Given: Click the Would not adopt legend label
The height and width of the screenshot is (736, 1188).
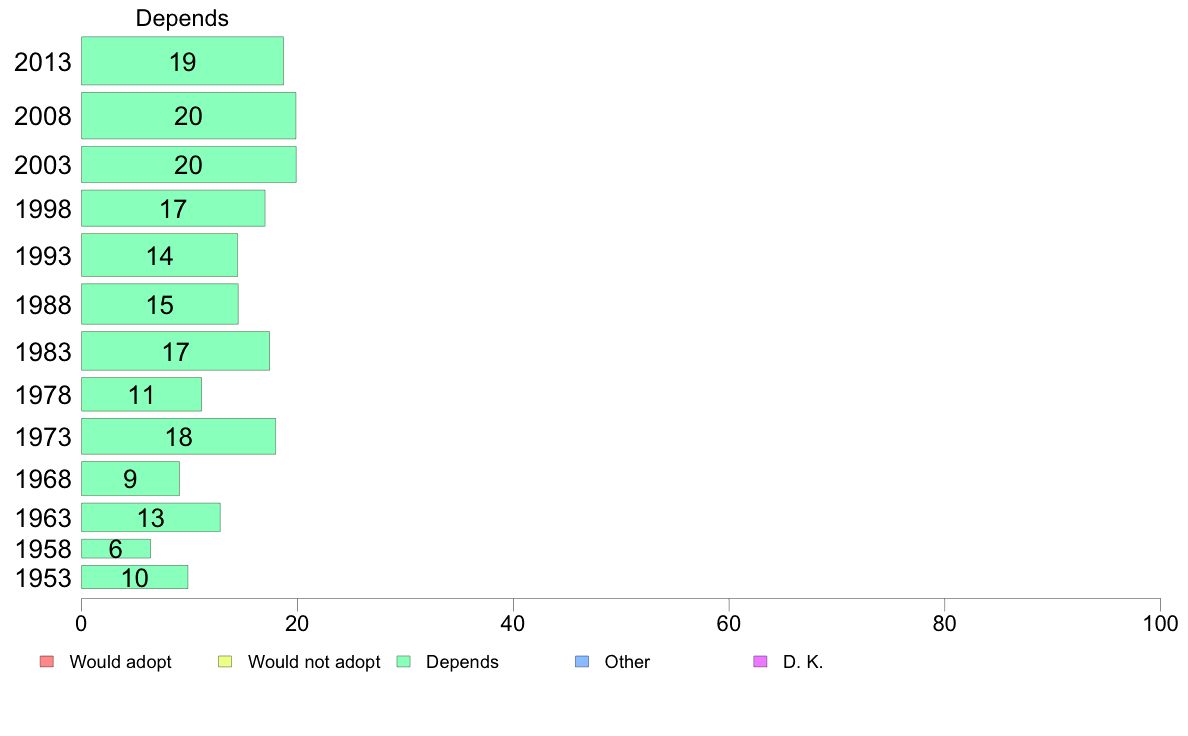Looking at the screenshot, I should [x=314, y=662].
